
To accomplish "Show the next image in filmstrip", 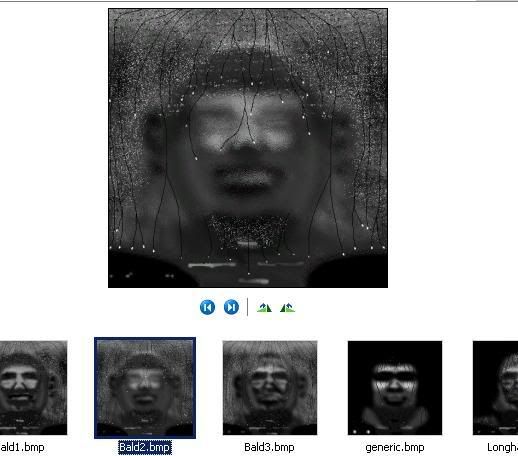I will click(231, 307).
